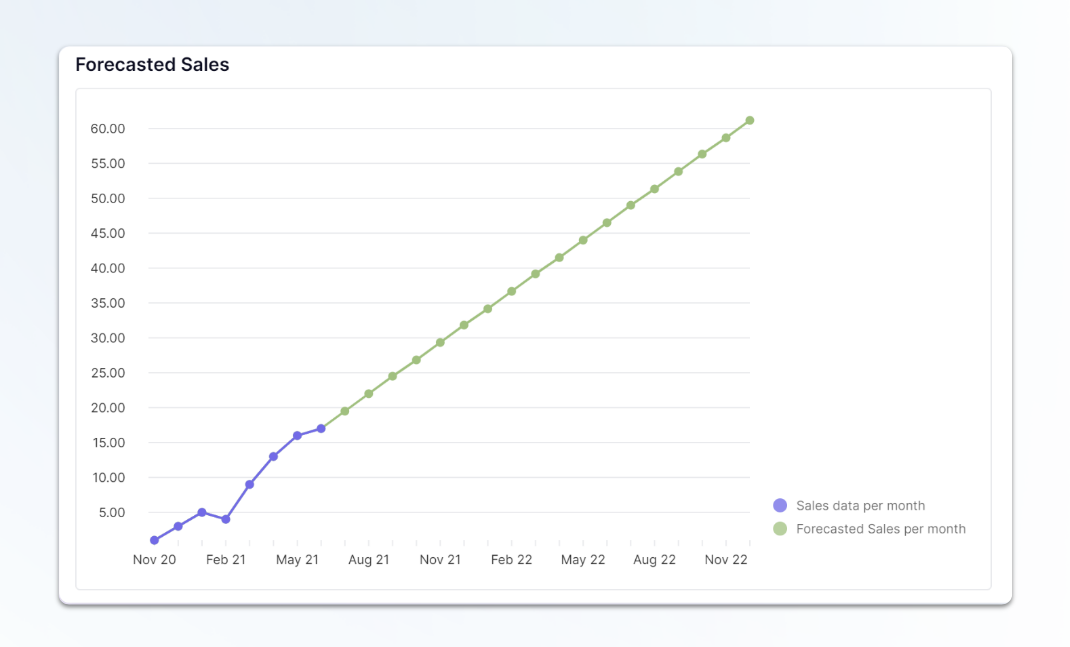Click the 'Nov 22' x-axis label
This screenshot has height=647, width=1070.
(726, 560)
